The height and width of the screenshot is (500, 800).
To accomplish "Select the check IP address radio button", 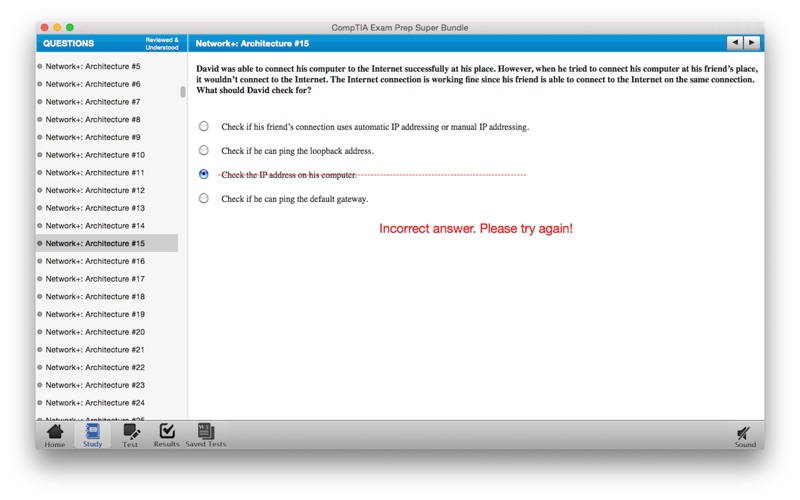I will 204,174.
